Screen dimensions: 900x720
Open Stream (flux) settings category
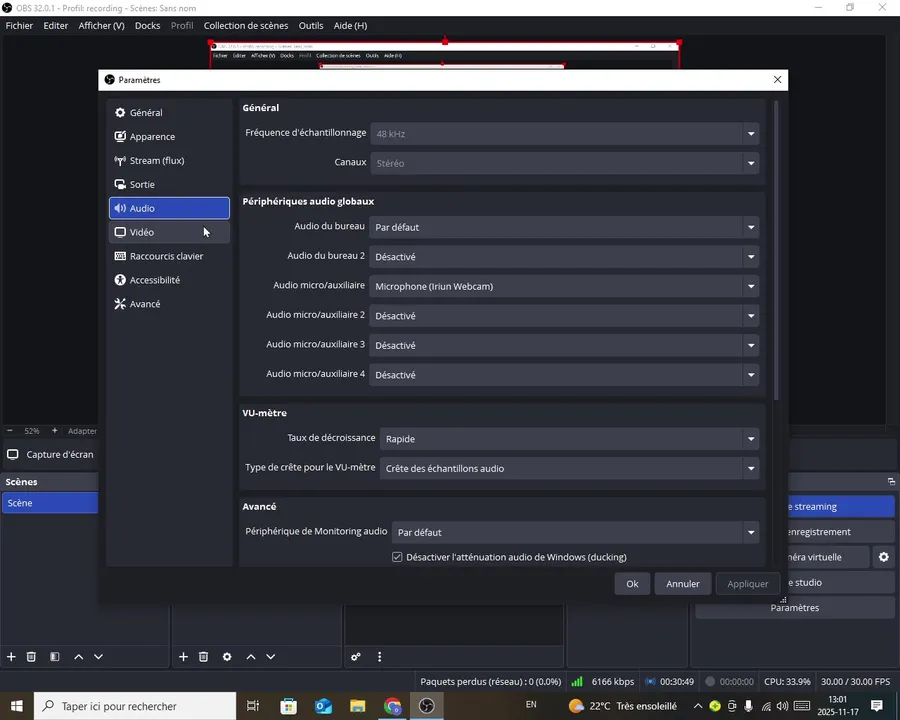click(169, 161)
